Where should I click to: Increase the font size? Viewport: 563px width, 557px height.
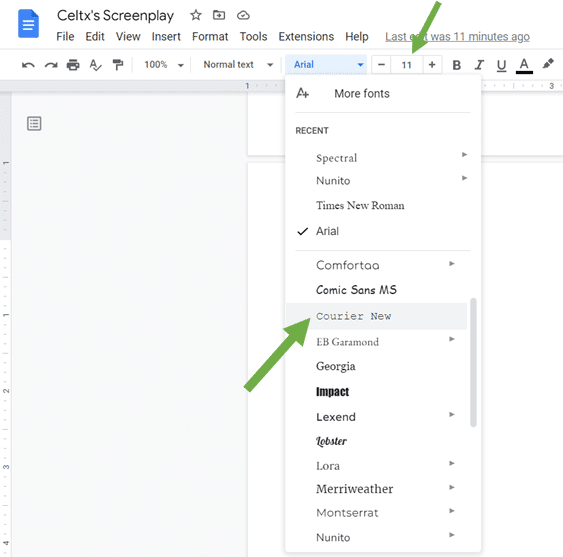pyautogui.click(x=432, y=65)
